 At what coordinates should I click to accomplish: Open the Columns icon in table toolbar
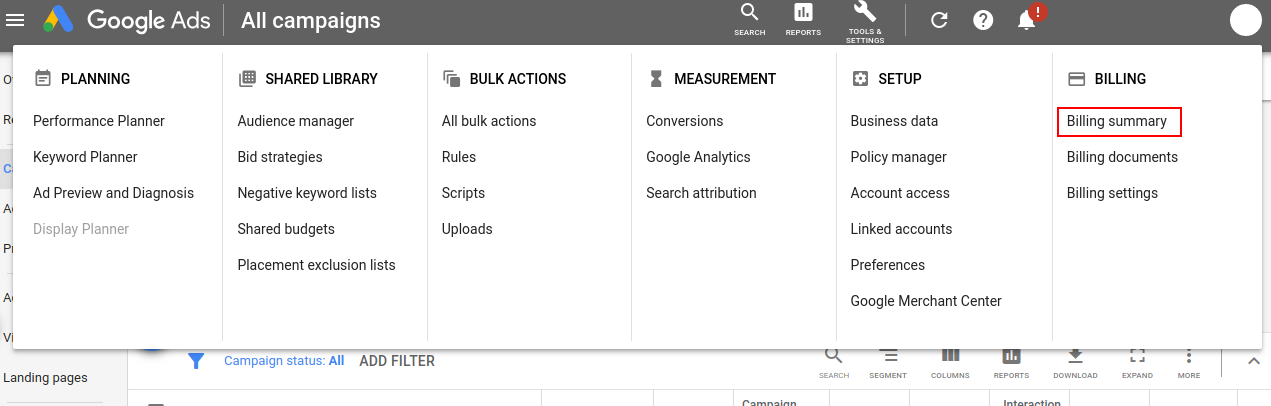coord(950,364)
